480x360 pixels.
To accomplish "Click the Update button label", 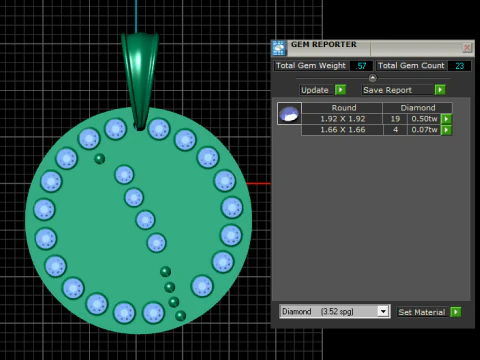I will coord(315,90).
